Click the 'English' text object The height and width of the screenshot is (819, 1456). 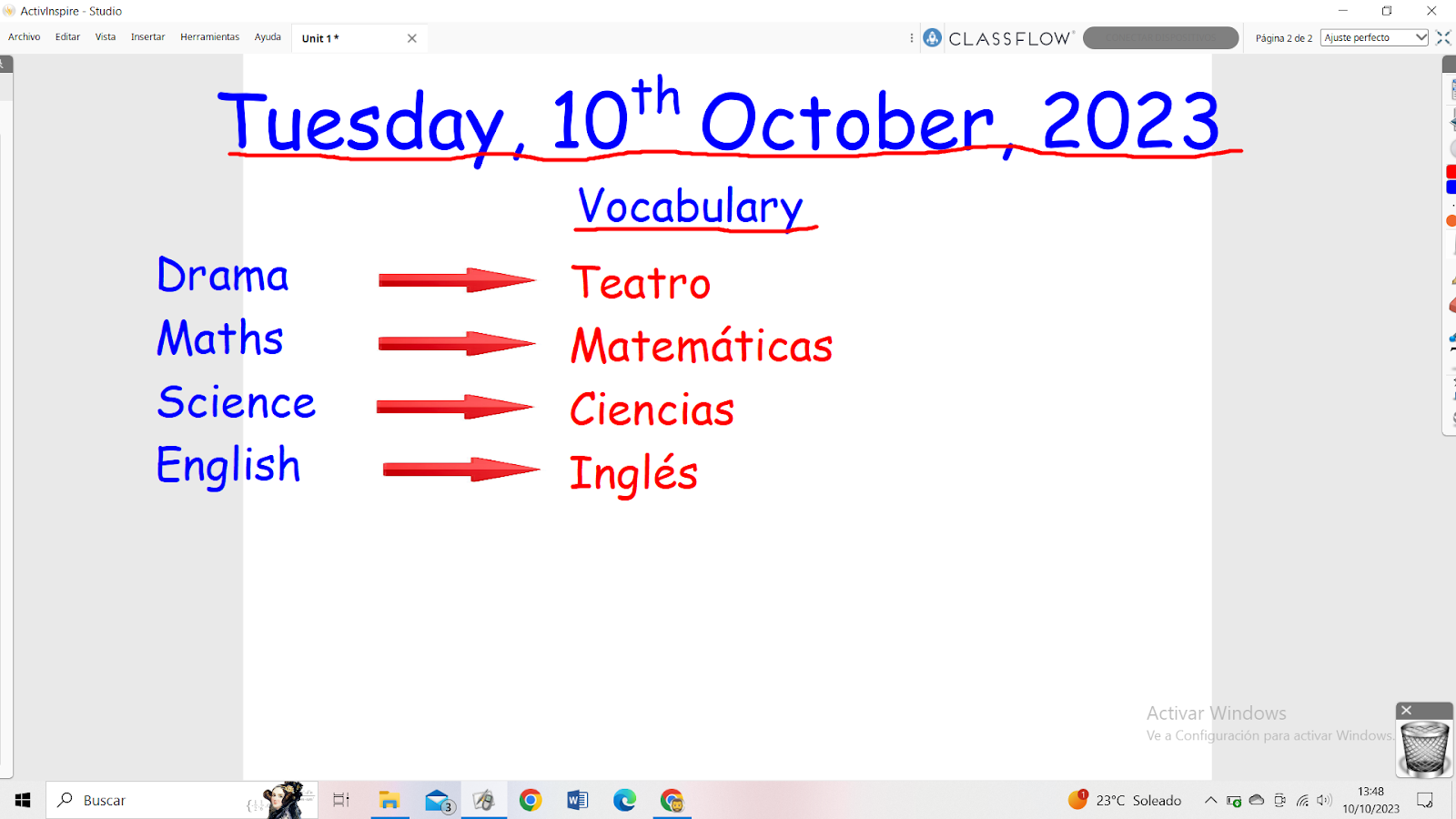pyautogui.click(x=228, y=466)
